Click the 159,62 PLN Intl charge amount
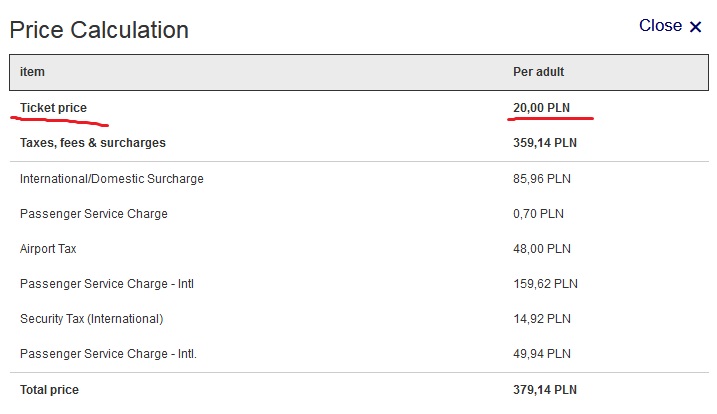This screenshot has width=717, height=414. click(545, 284)
